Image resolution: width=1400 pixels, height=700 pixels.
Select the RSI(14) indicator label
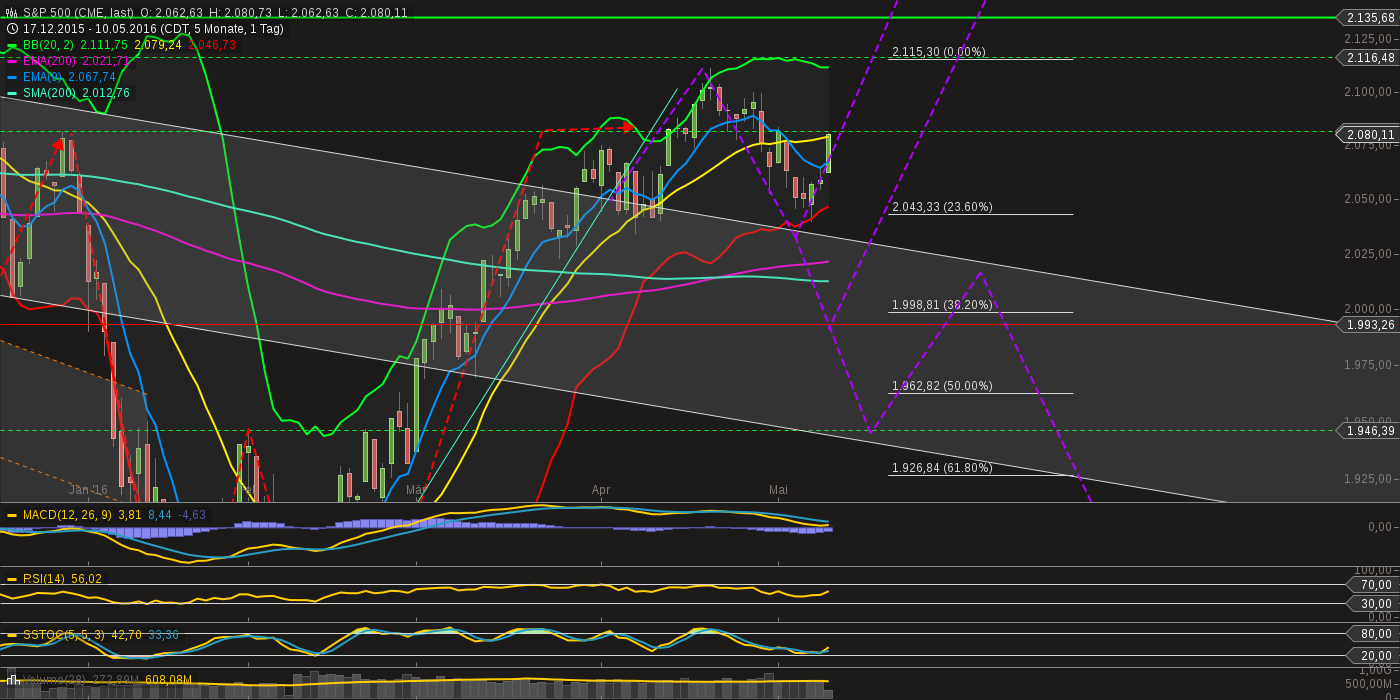pyautogui.click(x=44, y=579)
